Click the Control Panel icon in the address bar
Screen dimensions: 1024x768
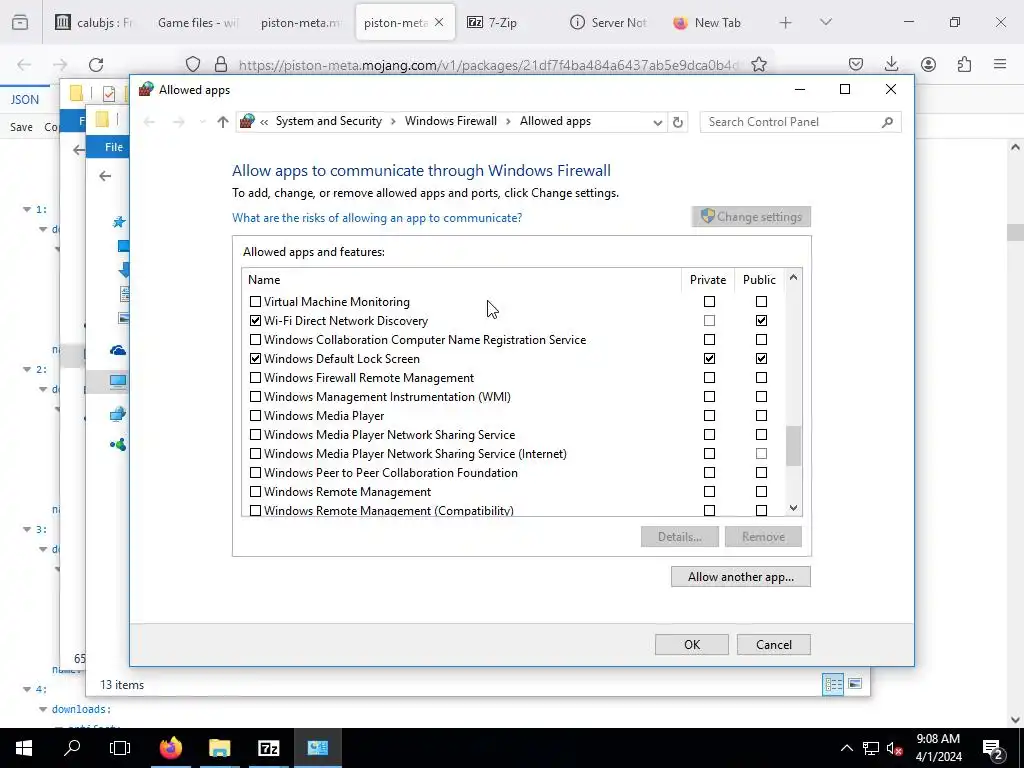[x=247, y=121]
